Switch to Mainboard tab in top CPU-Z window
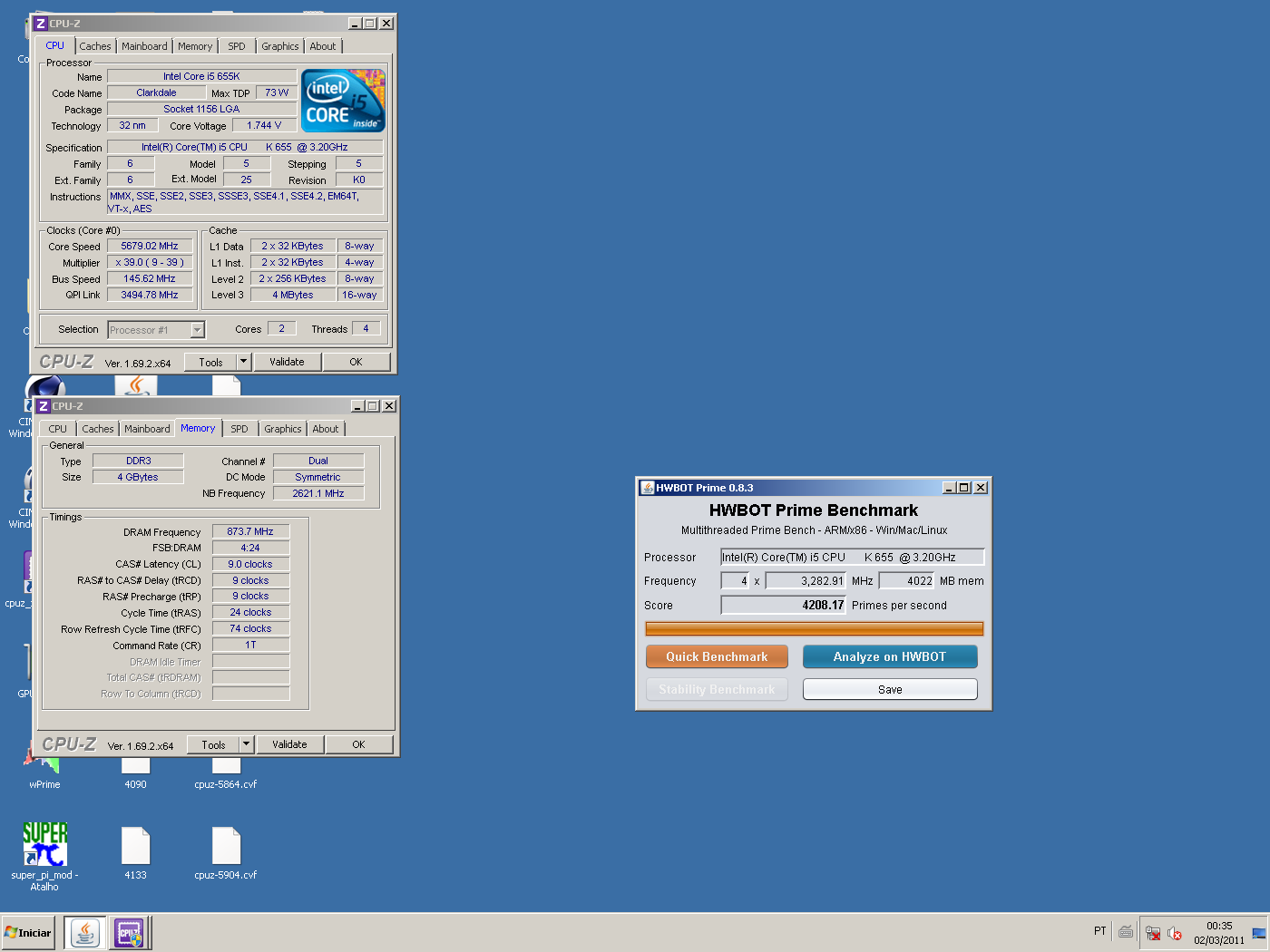Viewport: 1270px width, 952px height. (x=144, y=46)
